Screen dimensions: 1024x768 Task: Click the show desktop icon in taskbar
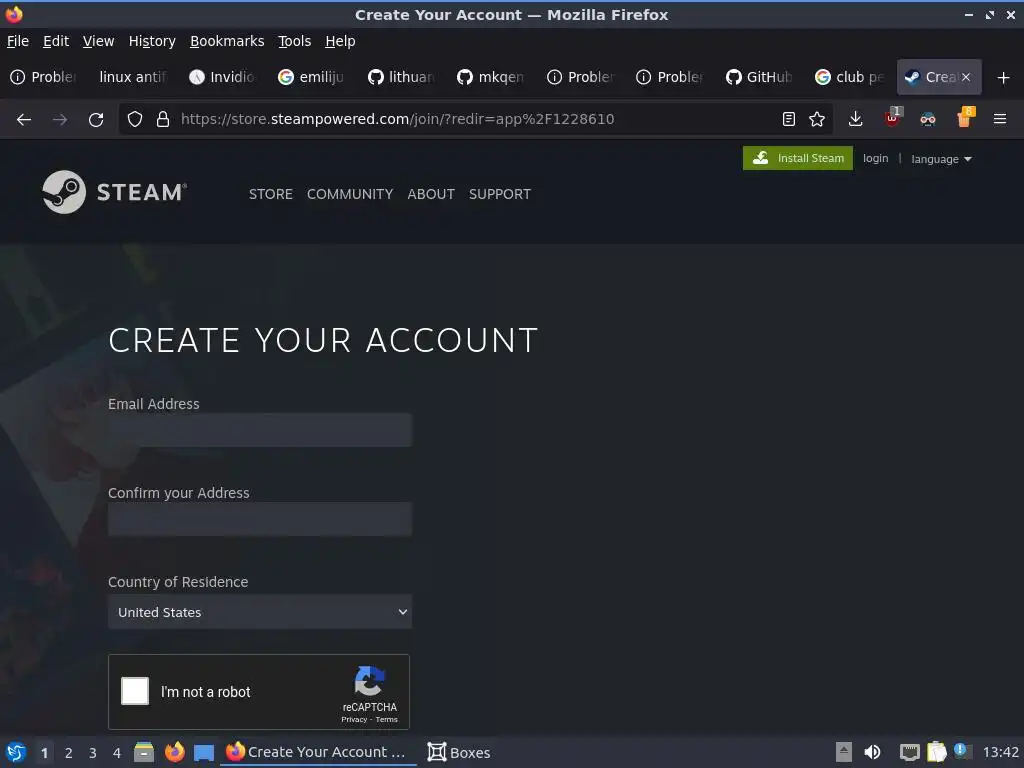pyautogui.click(x=204, y=753)
